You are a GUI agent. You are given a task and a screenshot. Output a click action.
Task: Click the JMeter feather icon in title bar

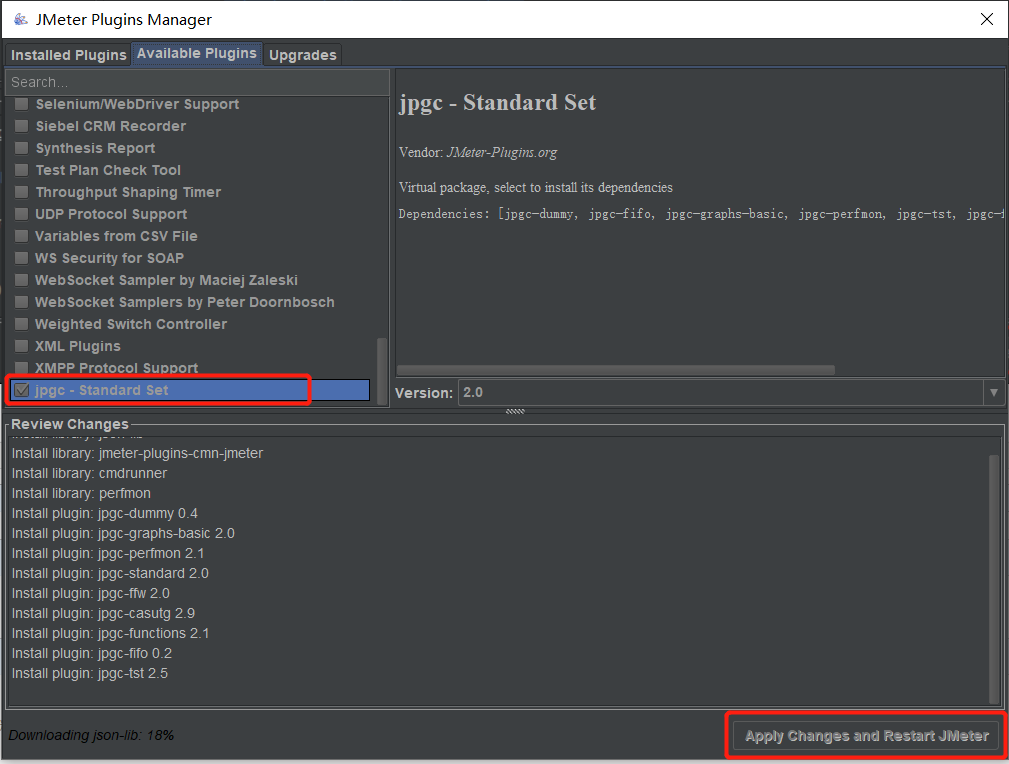[x=21, y=19]
